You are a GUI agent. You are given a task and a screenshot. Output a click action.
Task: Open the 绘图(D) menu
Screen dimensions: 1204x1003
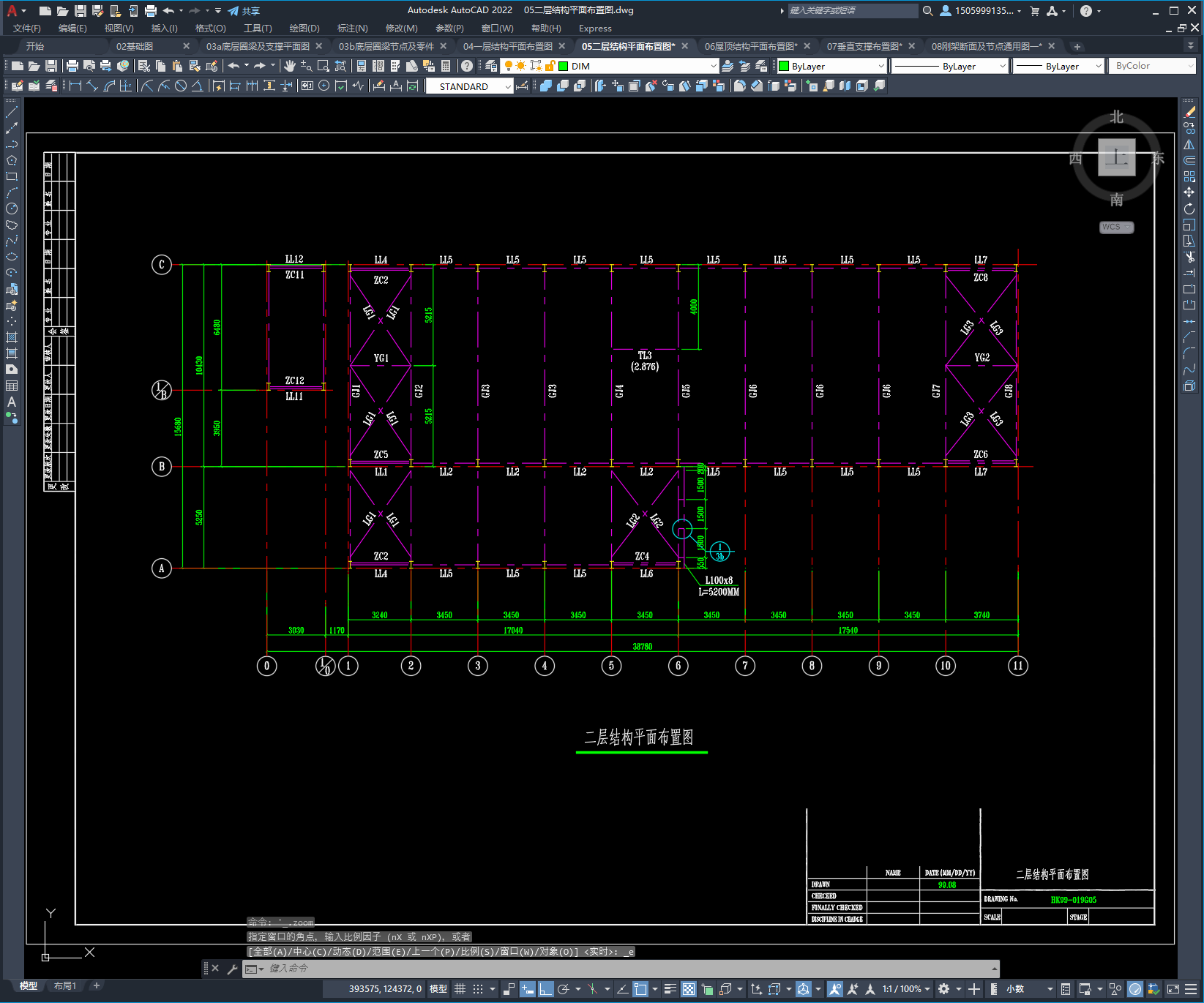(x=304, y=29)
